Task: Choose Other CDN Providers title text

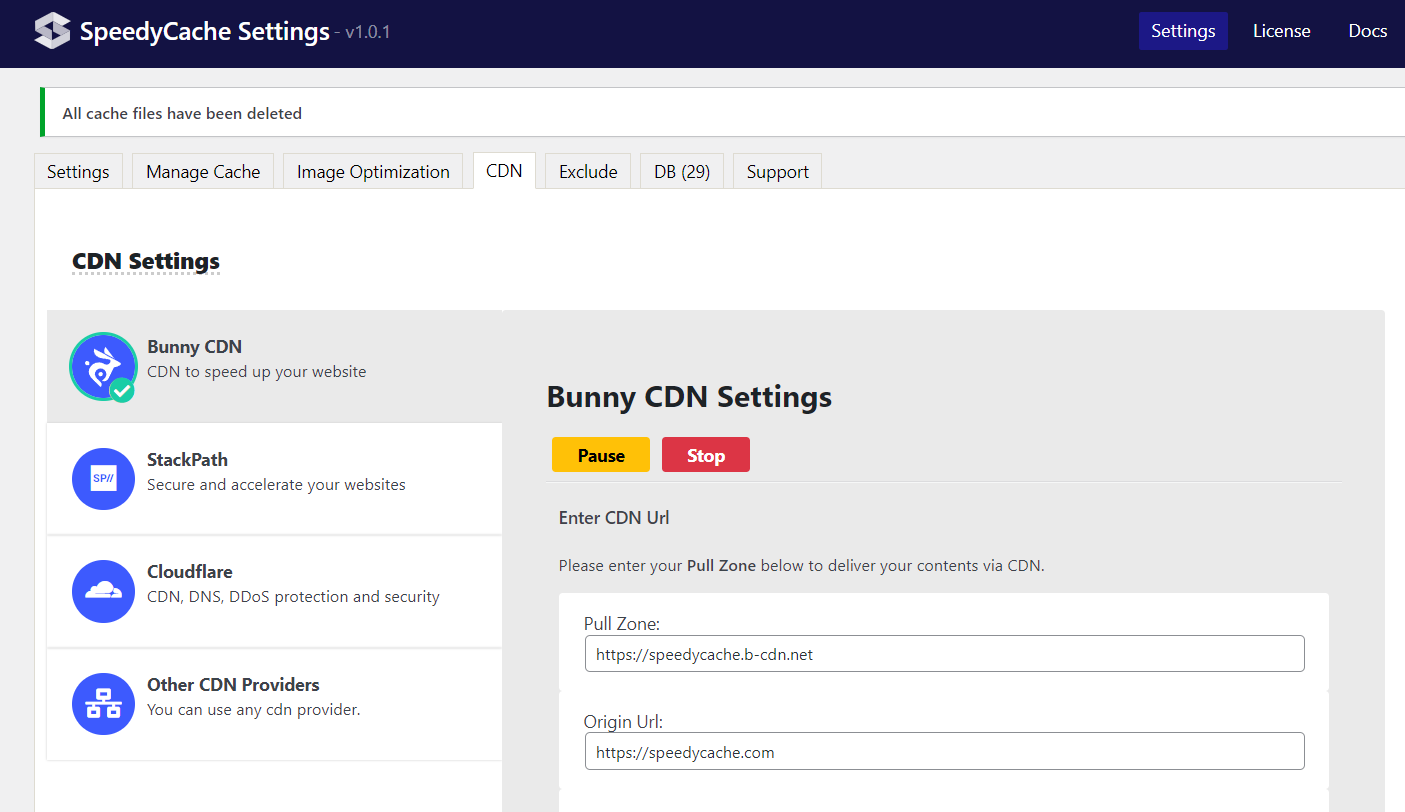Action: pyautogui.click(x=233, y=685)
